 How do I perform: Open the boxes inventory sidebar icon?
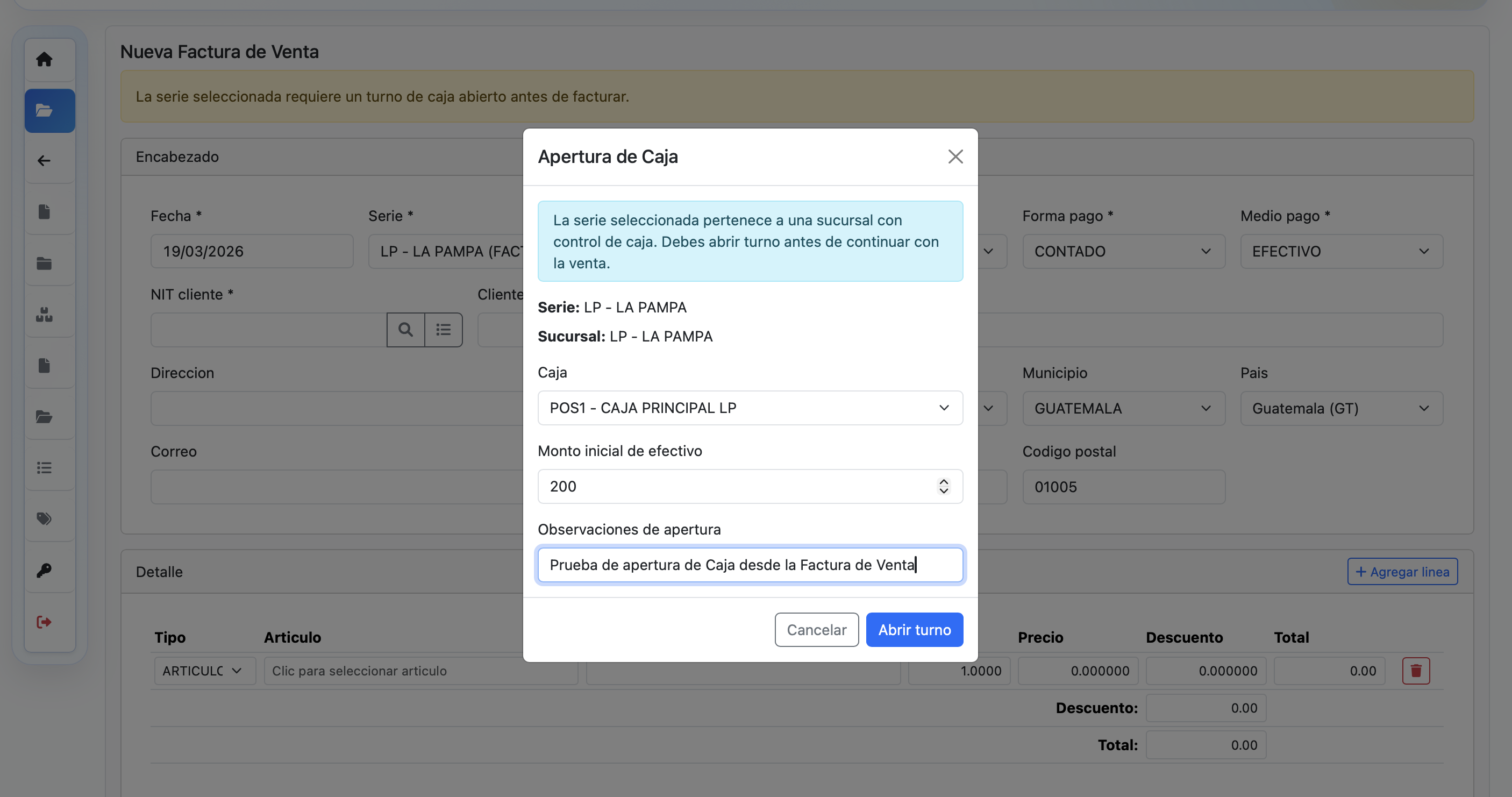click(x=44, y=315)
